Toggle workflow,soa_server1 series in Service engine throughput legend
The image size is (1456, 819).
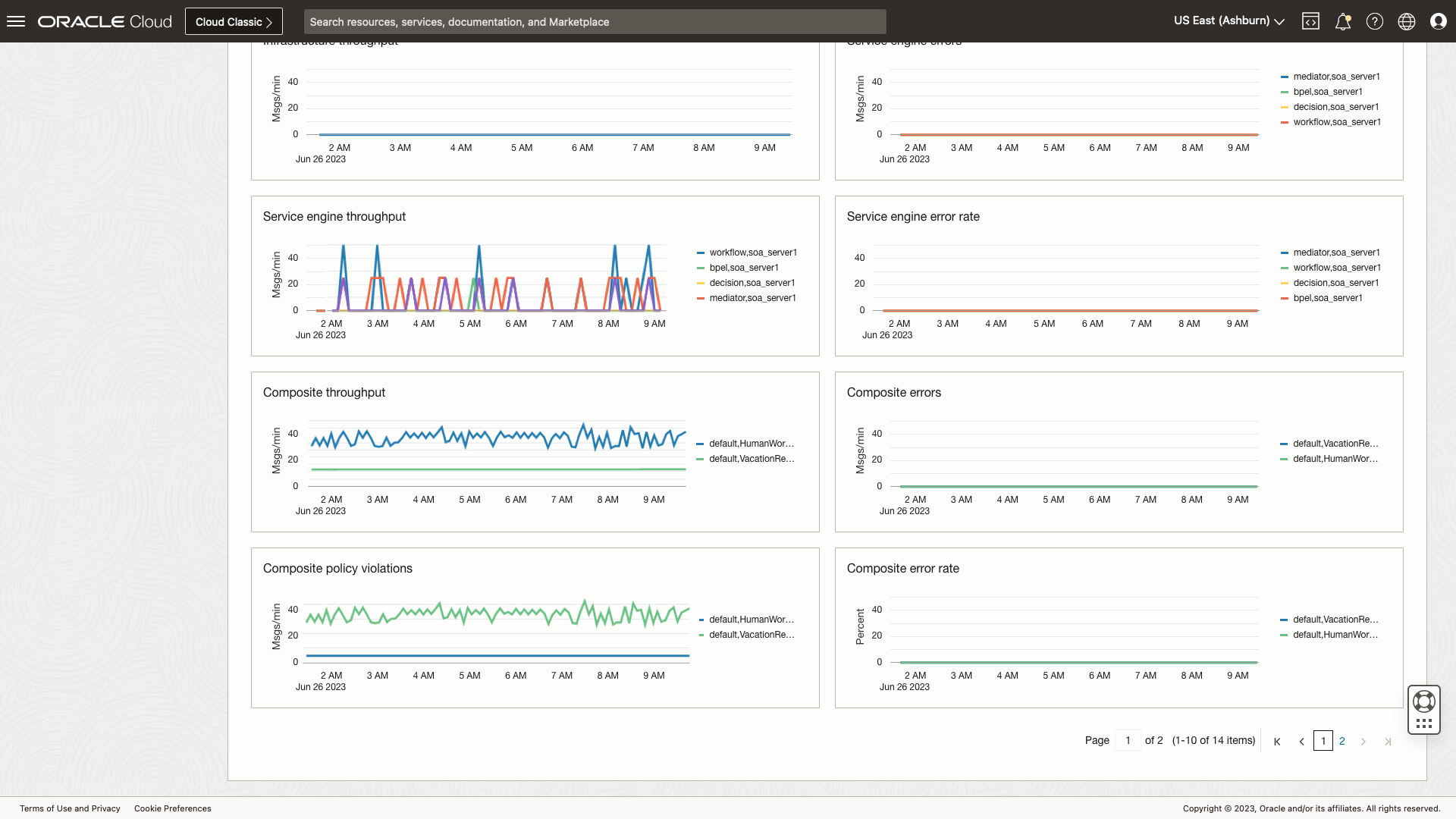coord(752,253)
